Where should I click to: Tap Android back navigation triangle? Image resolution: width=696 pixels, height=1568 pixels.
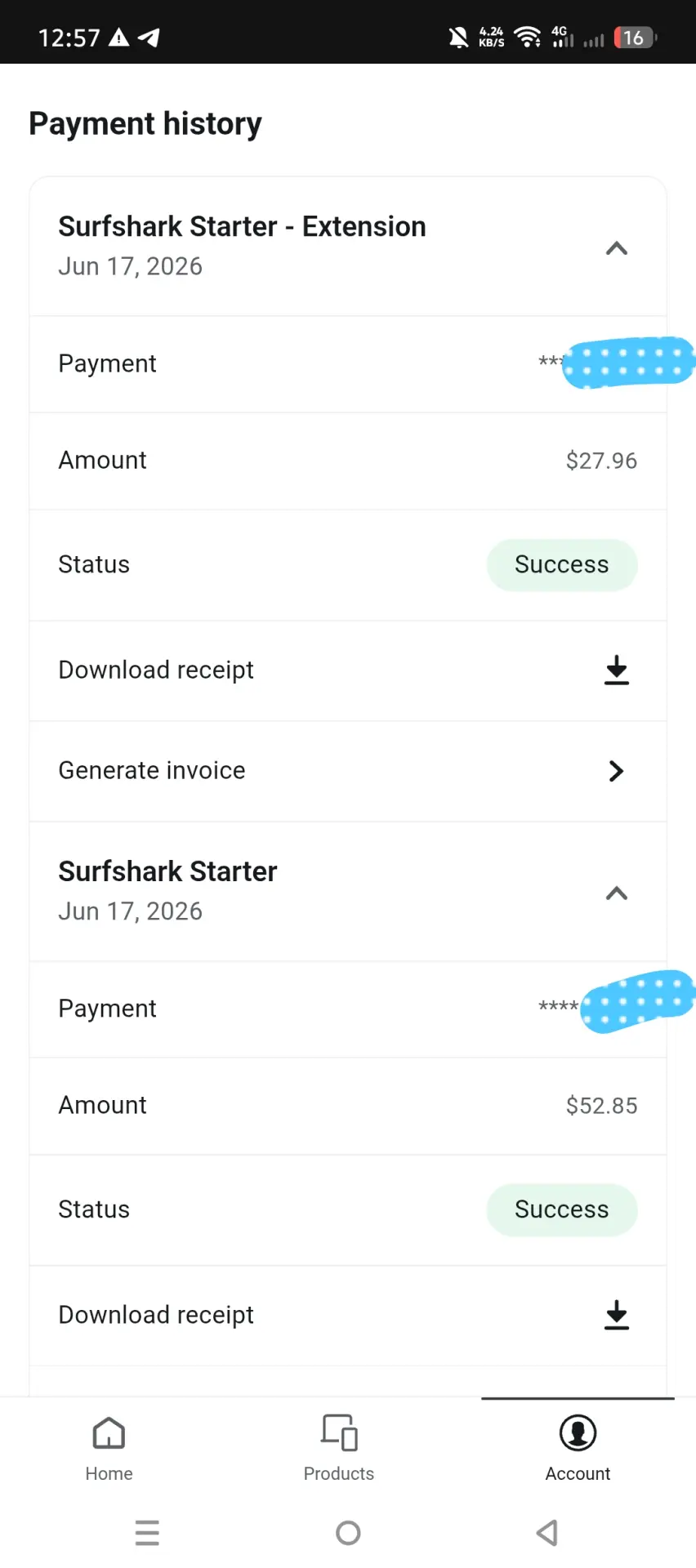pyautogui.click(x=547, y=1533)
